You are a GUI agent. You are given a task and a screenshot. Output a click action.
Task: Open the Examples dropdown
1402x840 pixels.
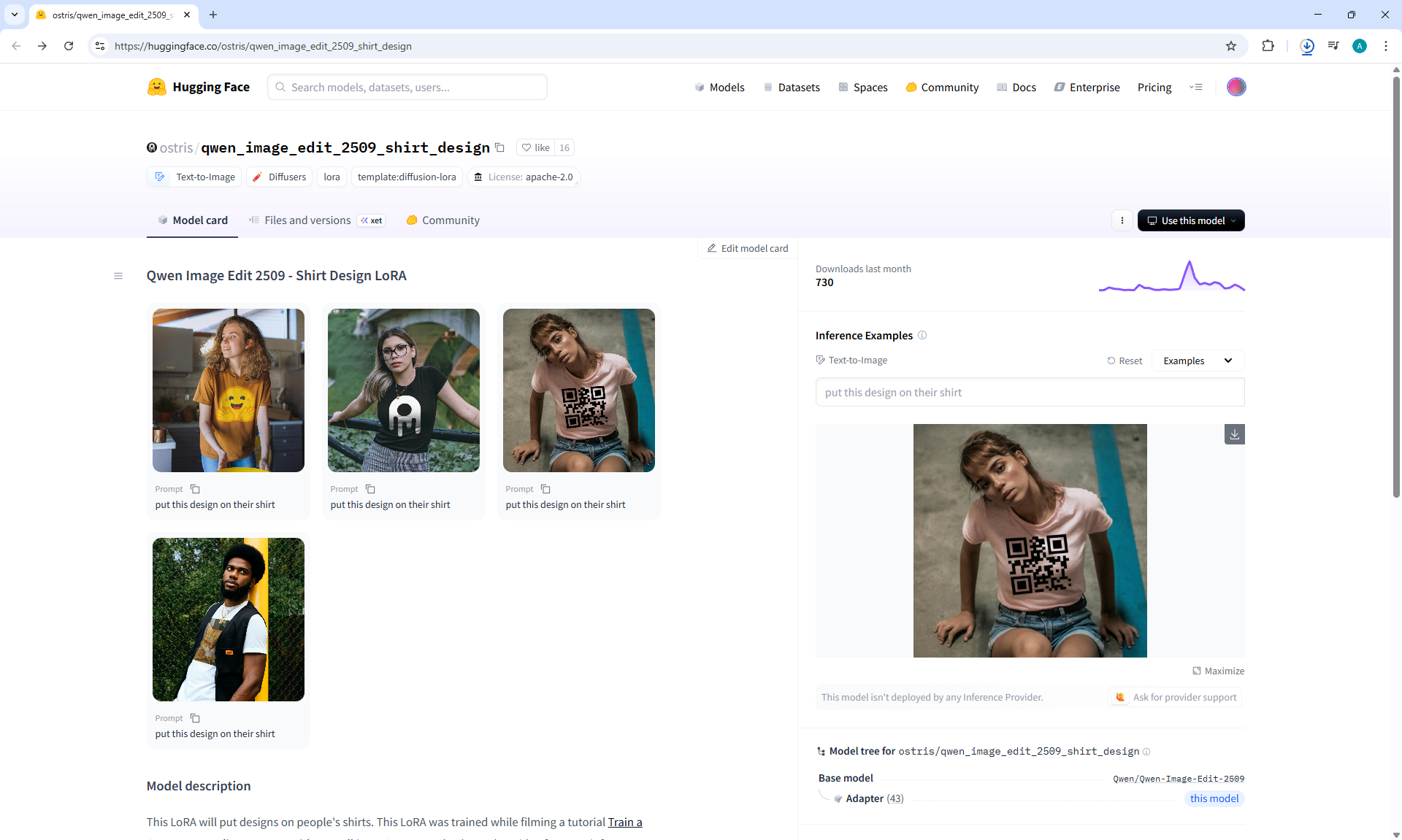coord(1197,361)
